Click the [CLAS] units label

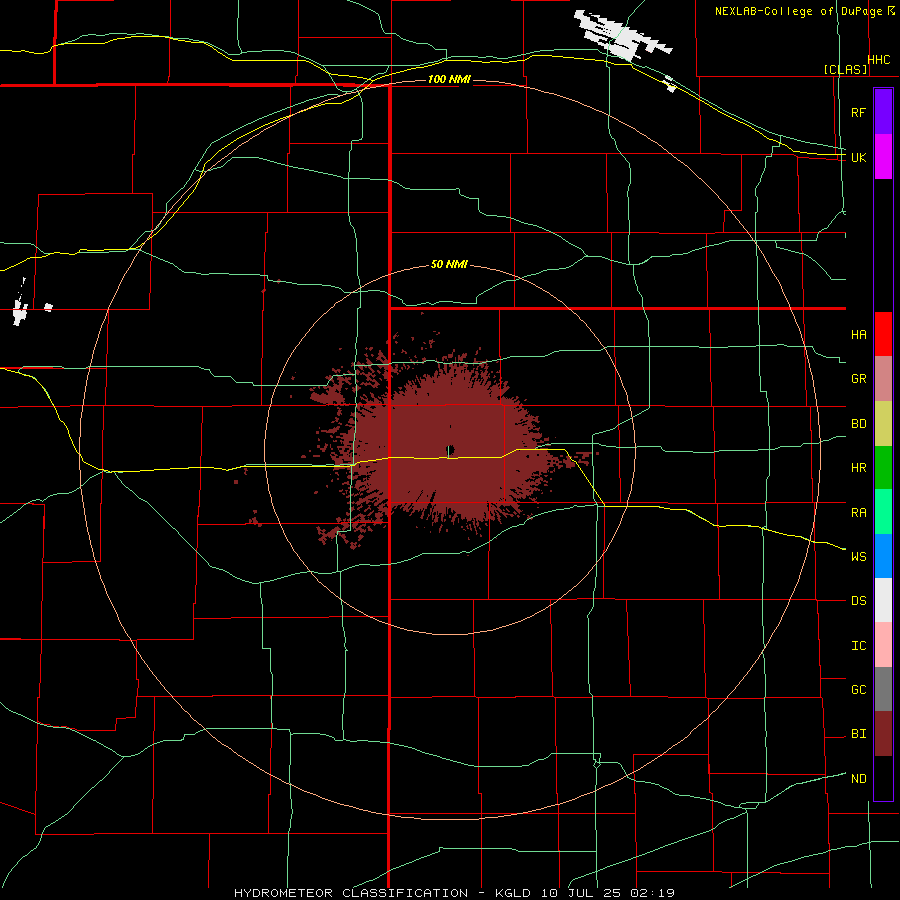click(x=845, y=69)
